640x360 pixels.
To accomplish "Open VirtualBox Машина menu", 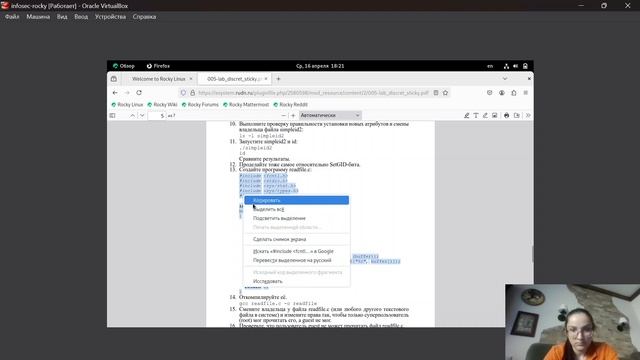I will point(38,17).
